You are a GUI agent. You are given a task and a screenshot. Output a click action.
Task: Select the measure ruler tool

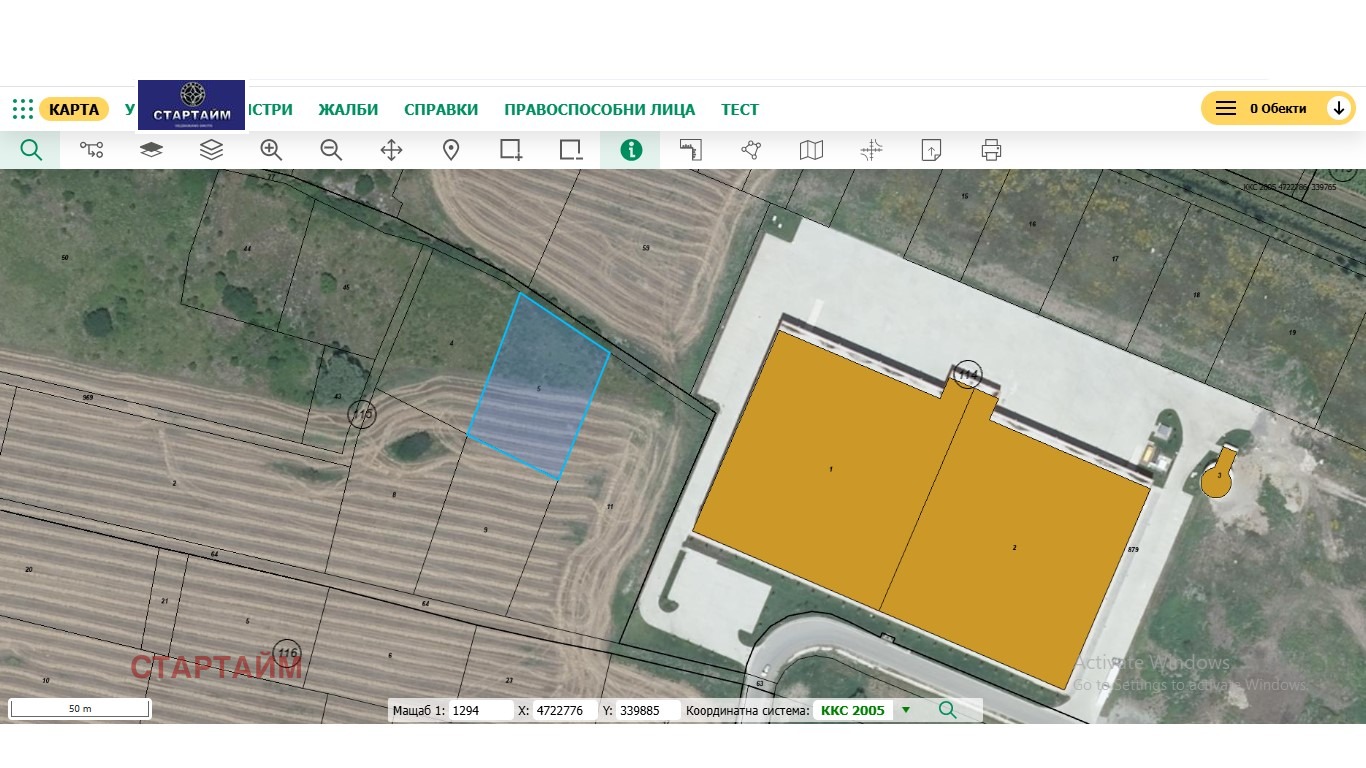(691, 150)
